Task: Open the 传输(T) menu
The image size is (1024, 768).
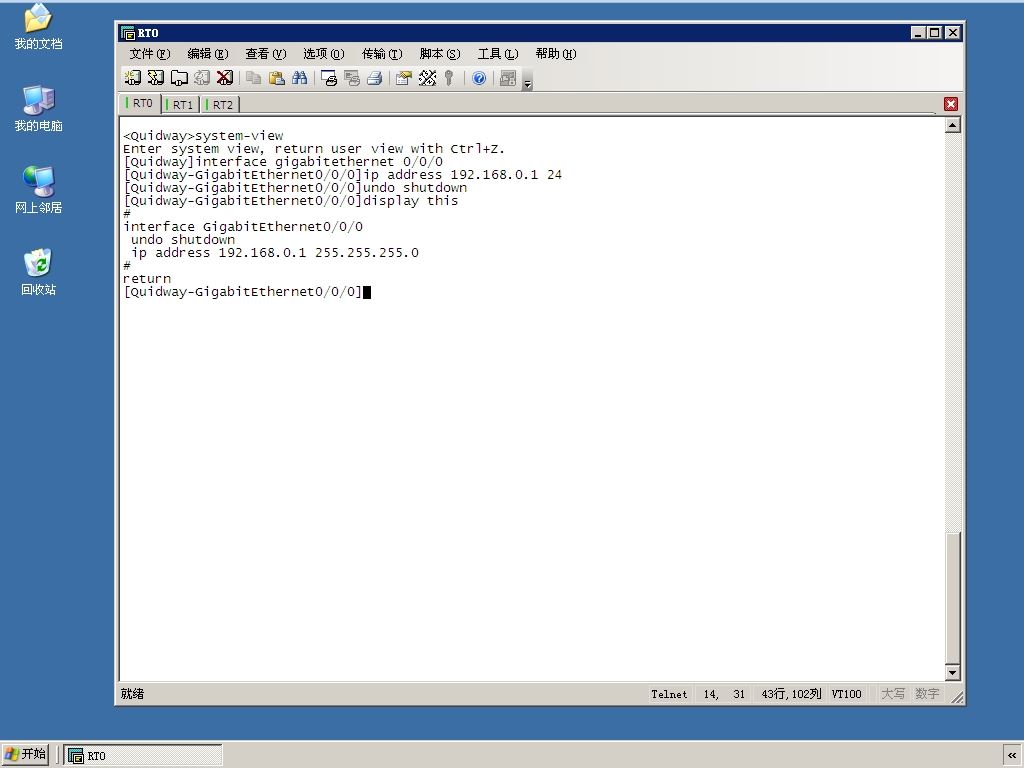Action: 382,54
